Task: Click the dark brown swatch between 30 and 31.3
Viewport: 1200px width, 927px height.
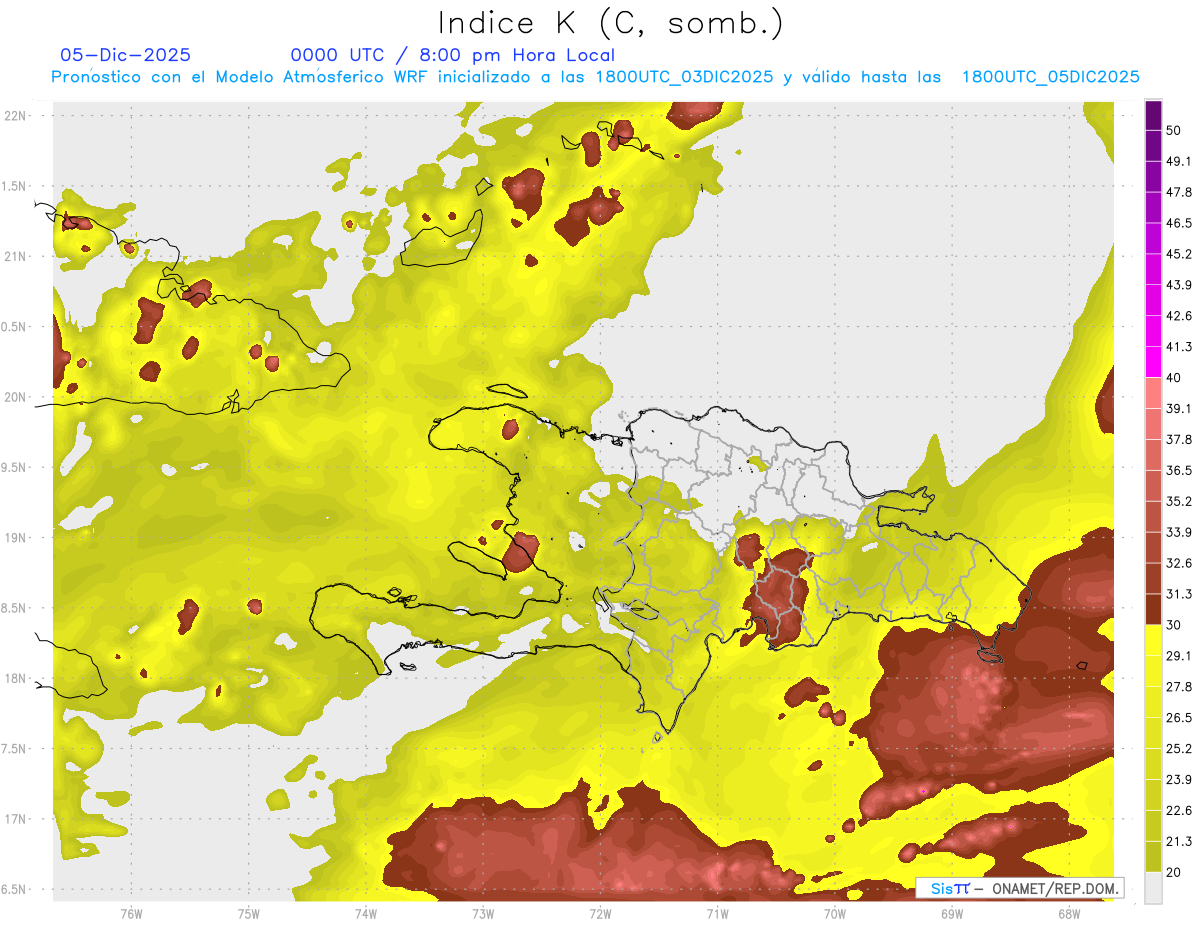Action: (x=1153, y=609)
